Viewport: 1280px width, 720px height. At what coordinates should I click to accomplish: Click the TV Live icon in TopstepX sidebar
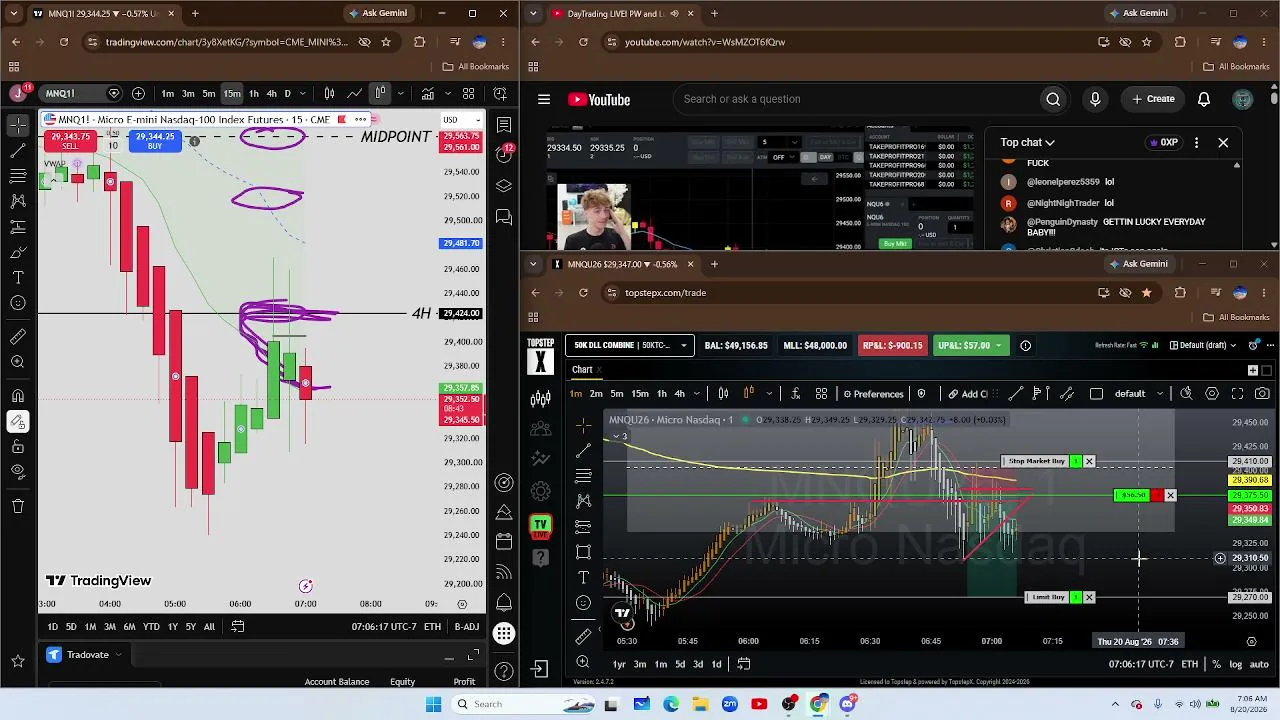(541, 525)
